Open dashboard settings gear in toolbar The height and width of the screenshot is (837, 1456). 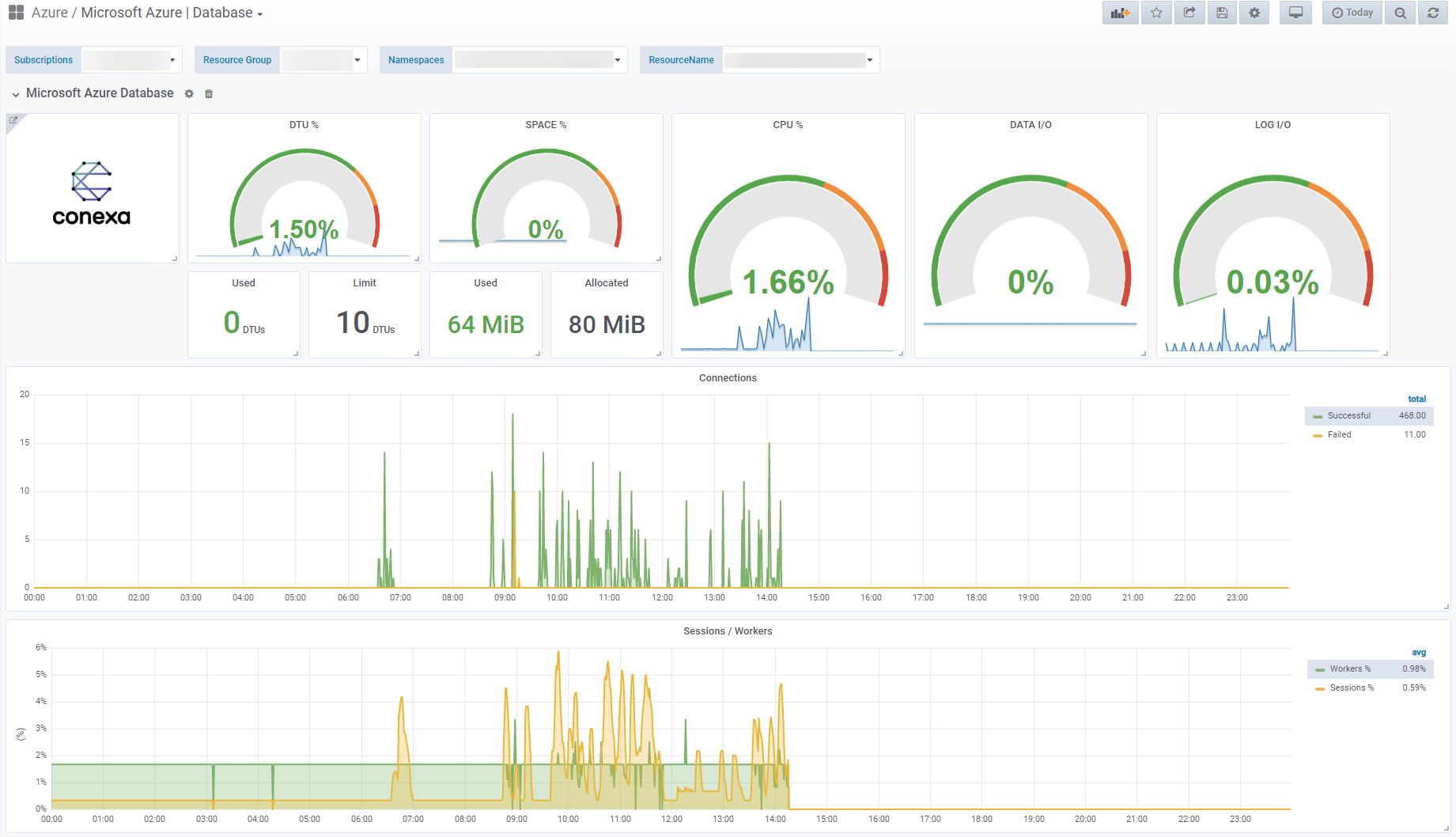click(1254, 13)
